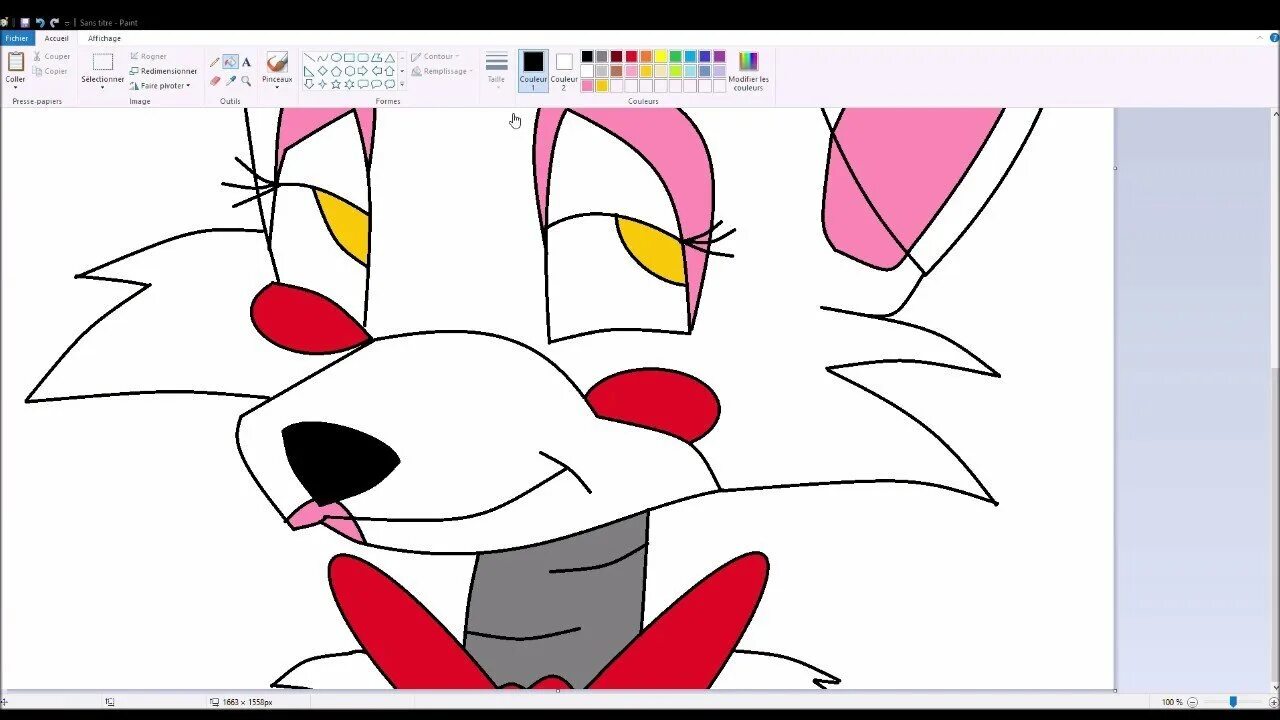Choose the Rounded rectangle shape
Image resolution: width=1280 pixels, height=720 pixels.
363,57
